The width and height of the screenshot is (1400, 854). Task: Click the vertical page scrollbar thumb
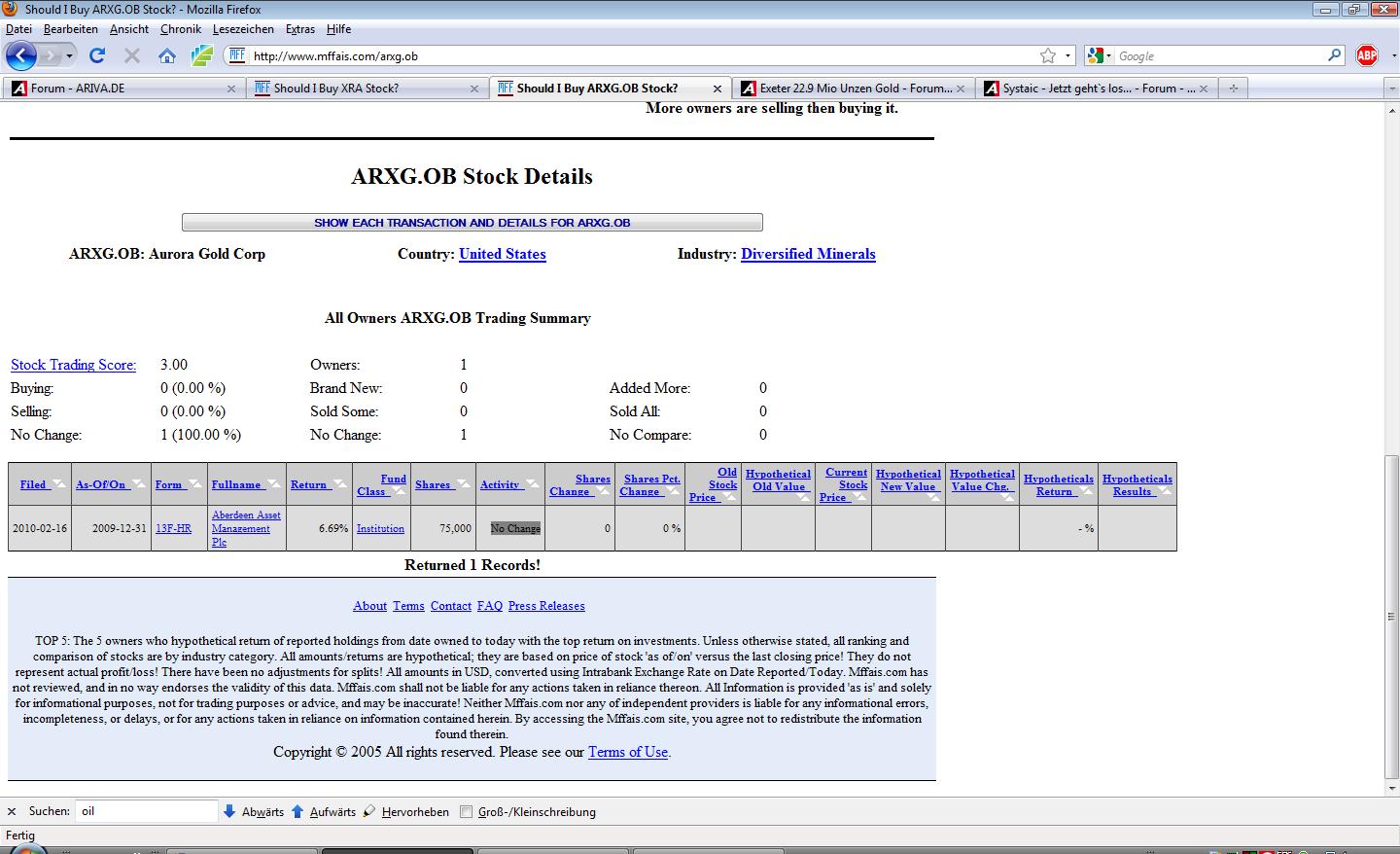(1391, 616)
